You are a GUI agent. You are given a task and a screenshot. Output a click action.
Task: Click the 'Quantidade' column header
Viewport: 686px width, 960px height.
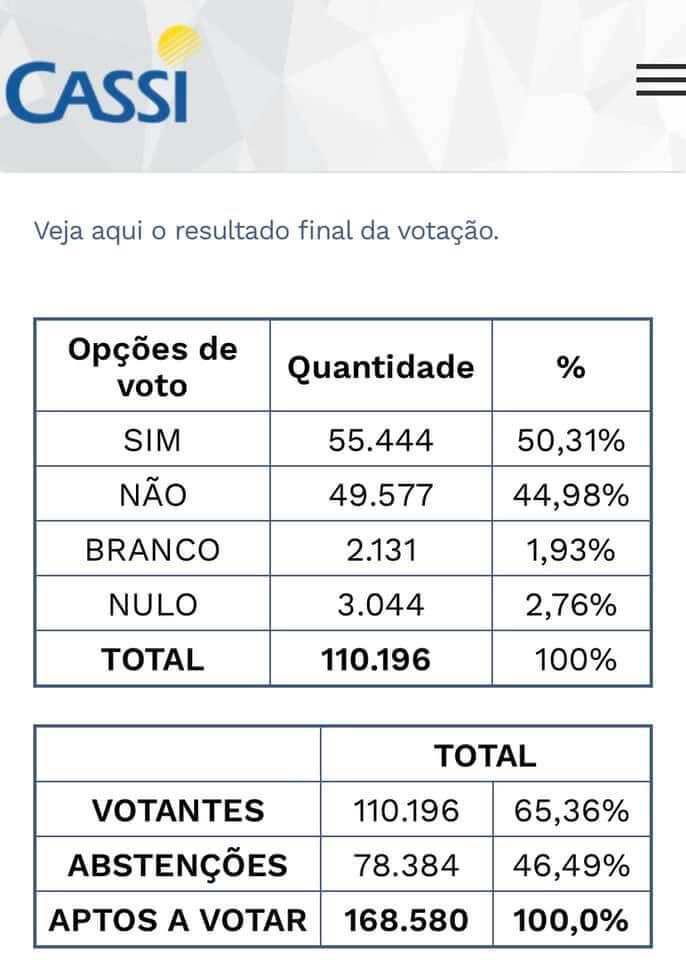tap(381, 366)
